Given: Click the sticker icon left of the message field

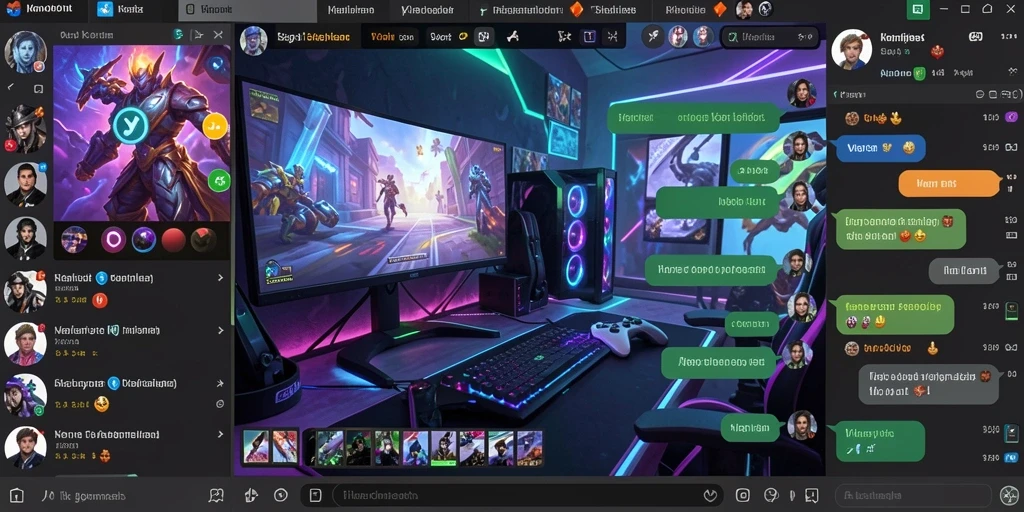Looking at the screenshot, I should [251, 496].
